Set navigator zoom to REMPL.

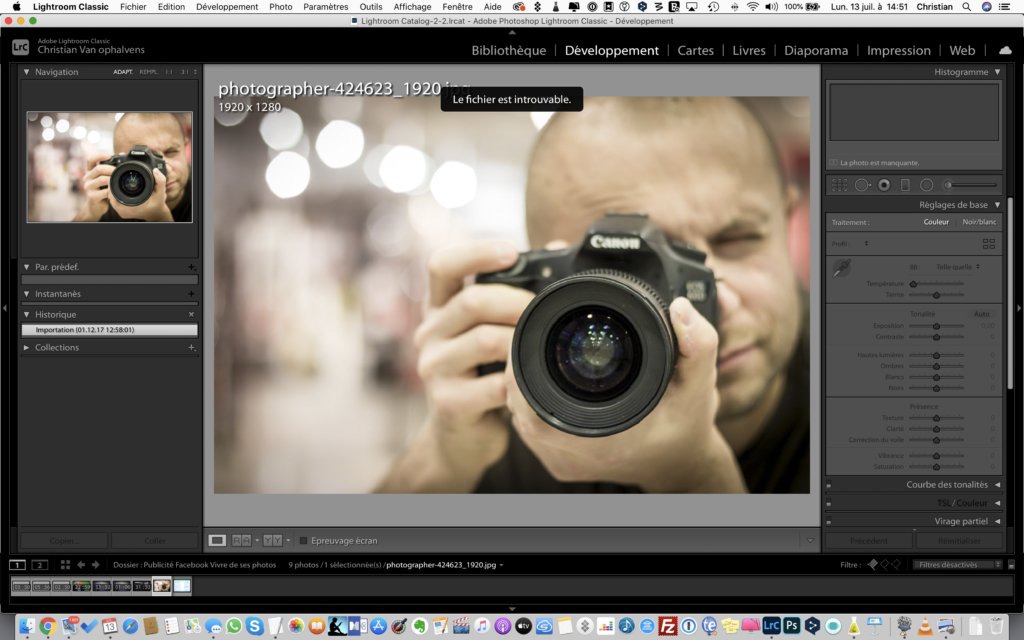(x=148, y=72)
